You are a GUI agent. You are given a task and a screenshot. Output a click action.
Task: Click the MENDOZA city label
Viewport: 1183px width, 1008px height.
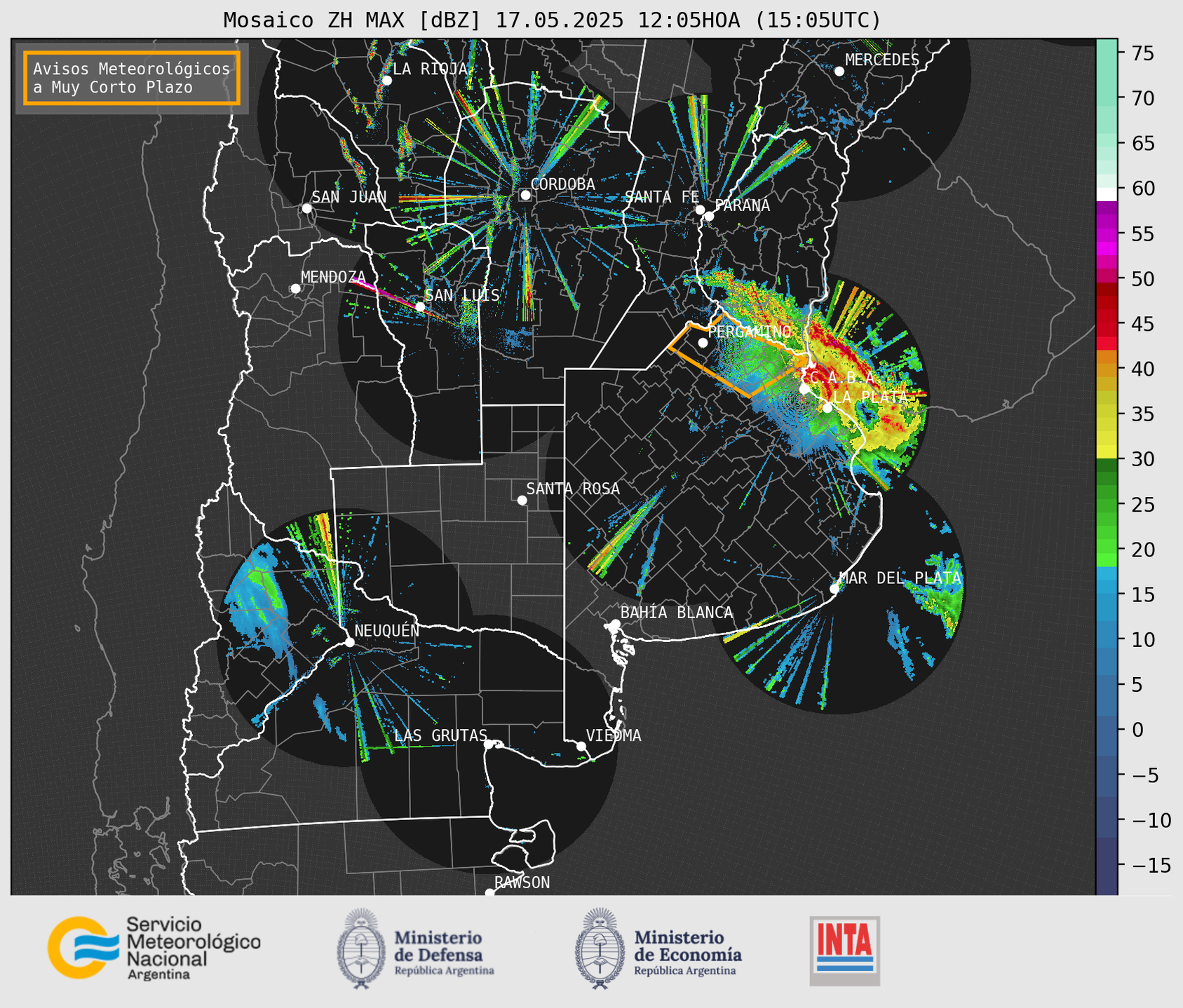click(333, 277)
